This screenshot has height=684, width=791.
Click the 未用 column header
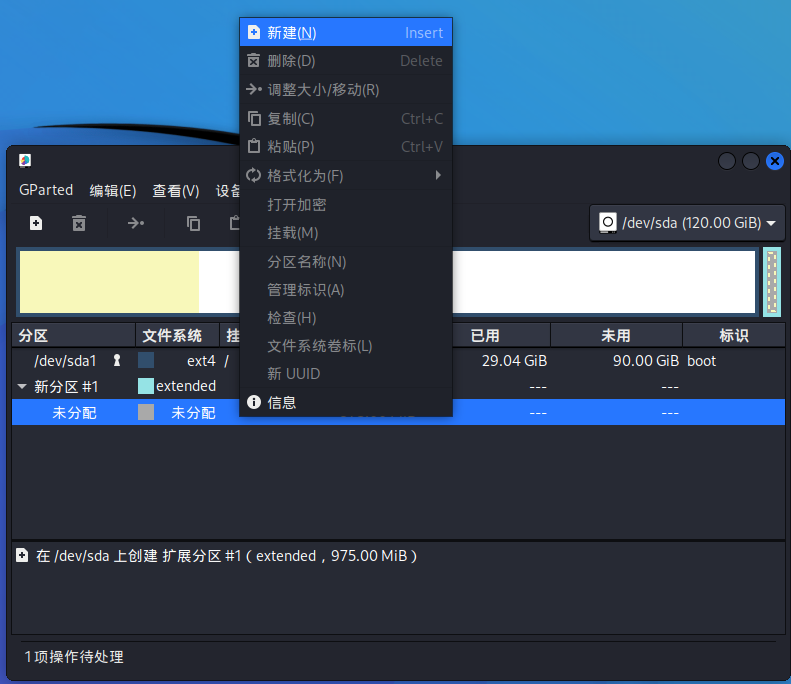point(616,335)
